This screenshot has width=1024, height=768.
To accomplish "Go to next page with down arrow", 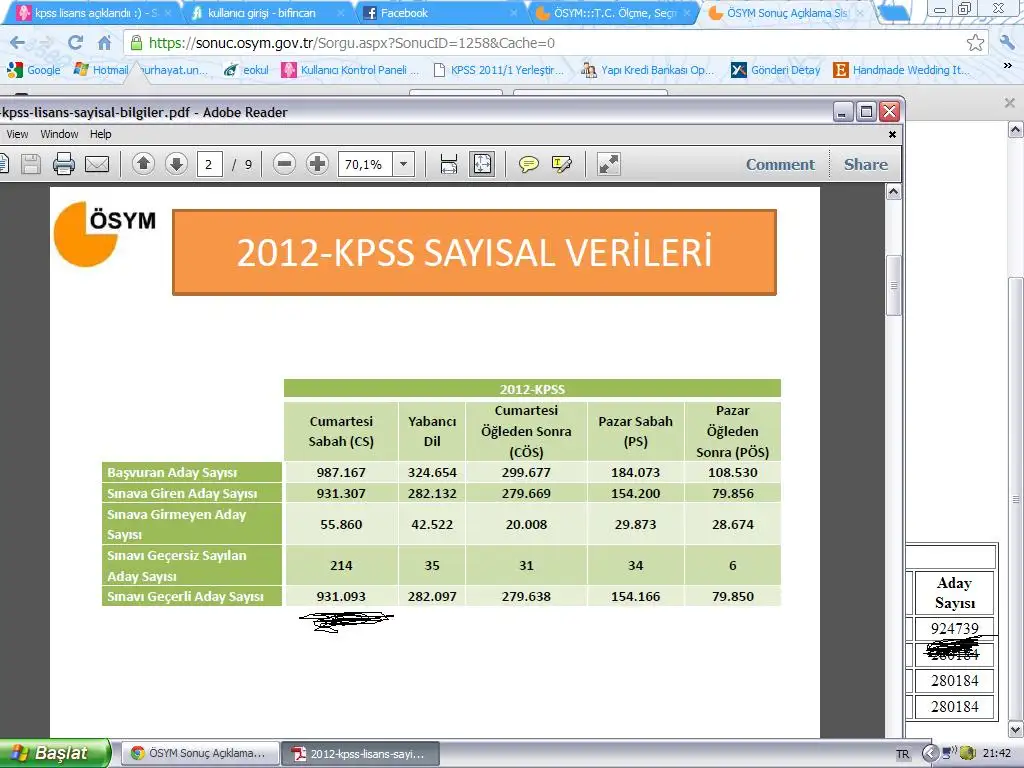I will [x=176, y=164].
